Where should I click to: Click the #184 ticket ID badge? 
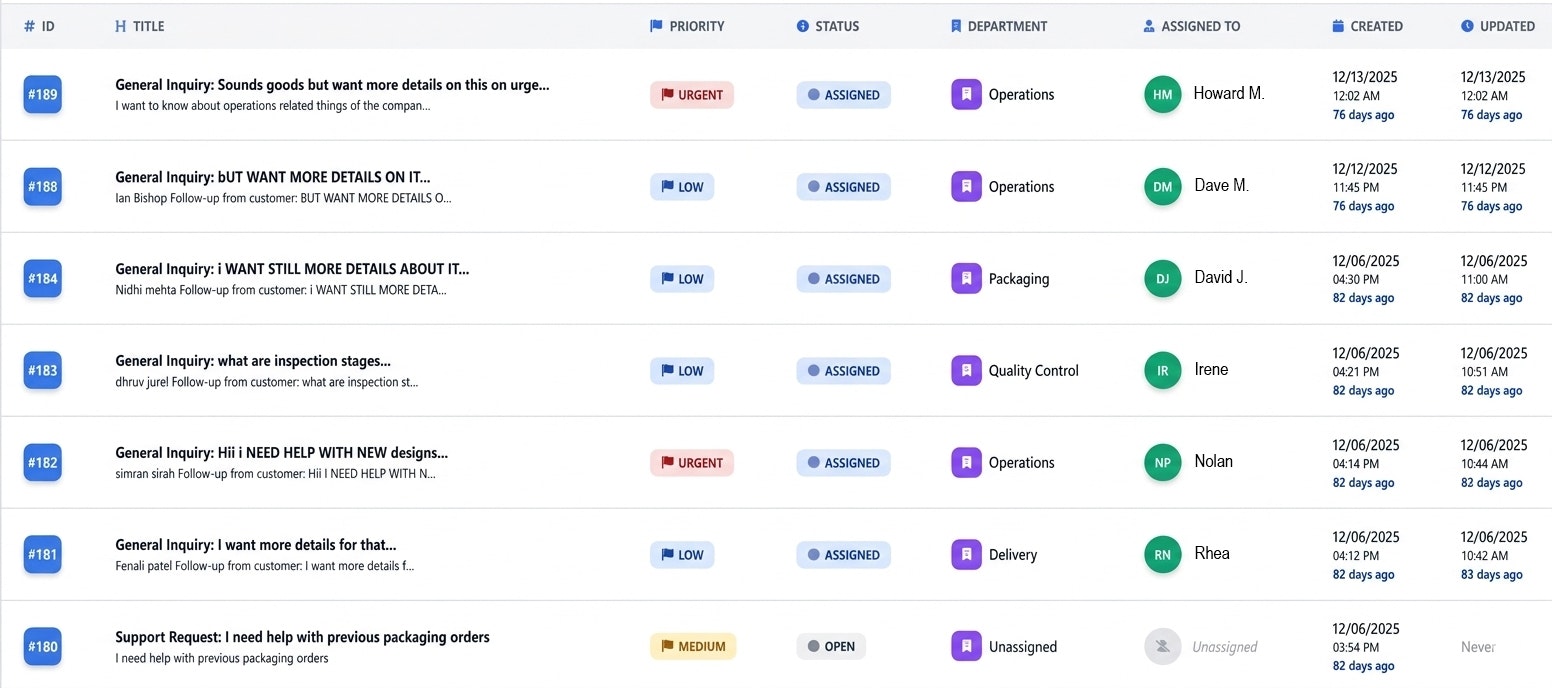tap(42, 278)
